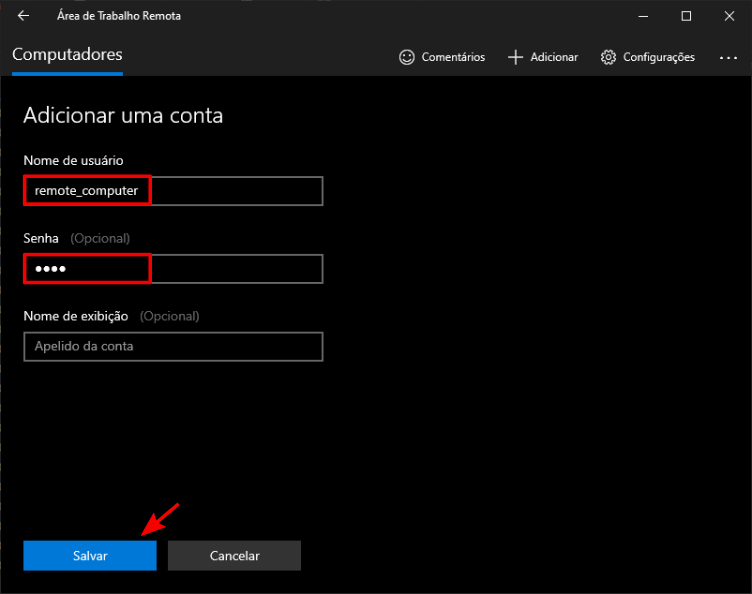The width and height of the screenshot is (752, 594).
Task: Cancel adding the account
Action: (x=234, y=556)
